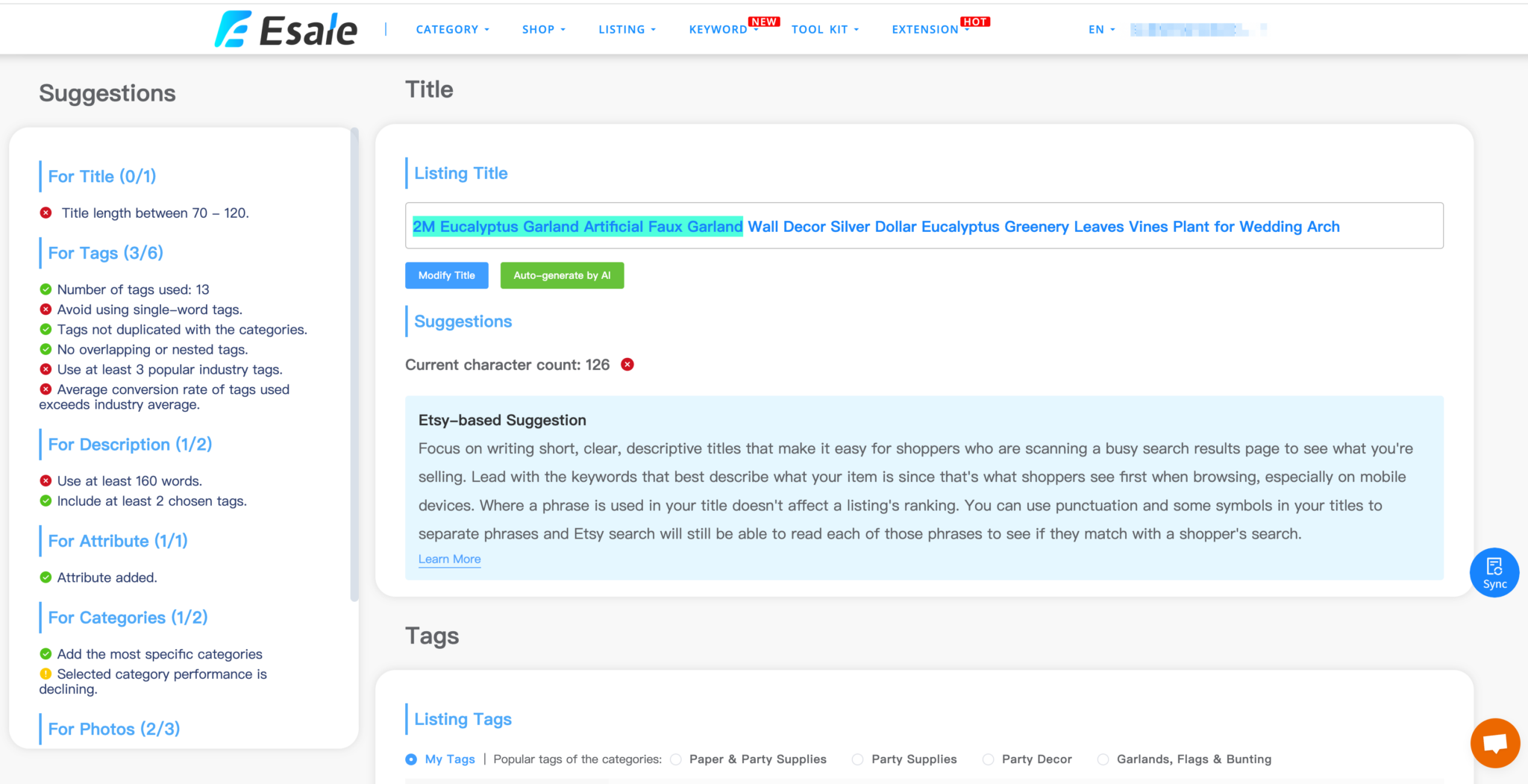Open the live chat bubble icon
The height and width of the screenshot is (784, 1528).
tap(1494, 743)
